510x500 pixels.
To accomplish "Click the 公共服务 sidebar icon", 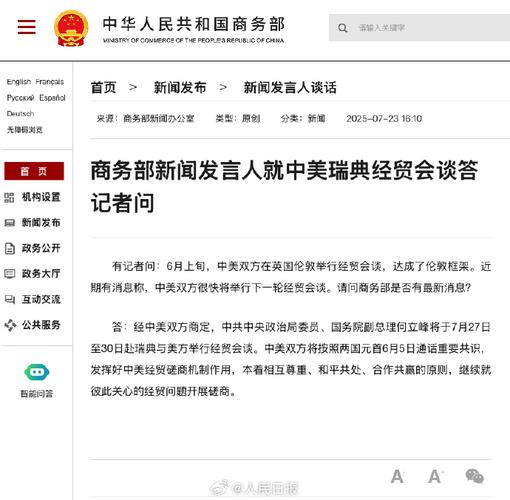I will (10, 325).
